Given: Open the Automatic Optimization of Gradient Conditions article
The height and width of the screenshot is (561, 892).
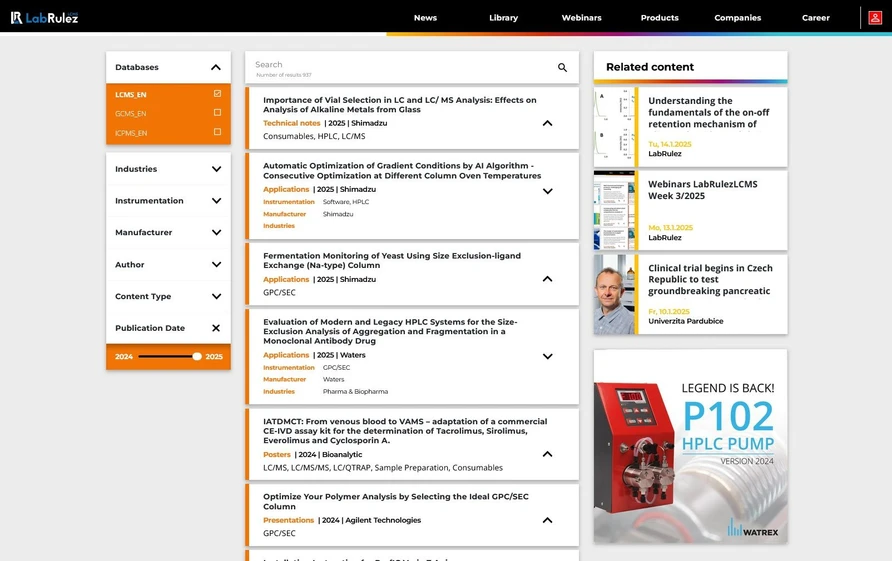Looking at the screenshot, I should tap(401, 170).
